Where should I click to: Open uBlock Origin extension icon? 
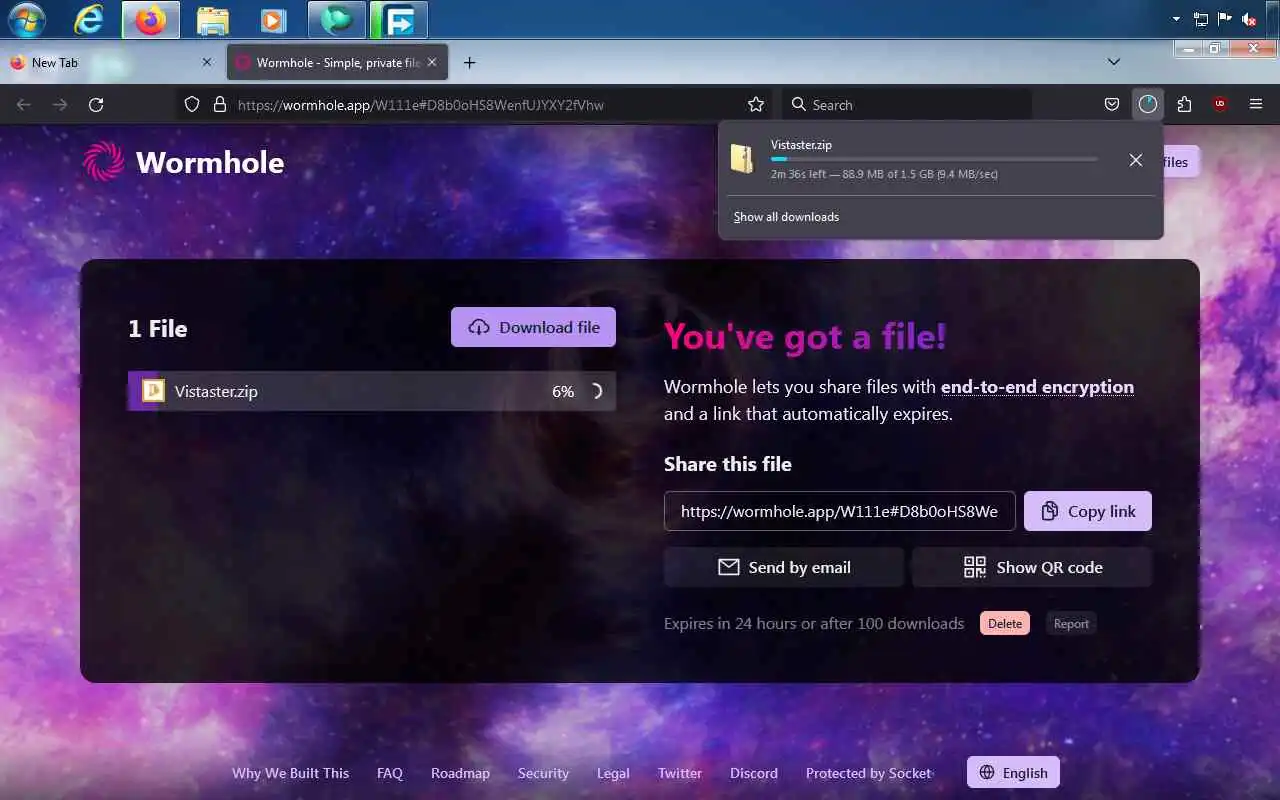1220,104
